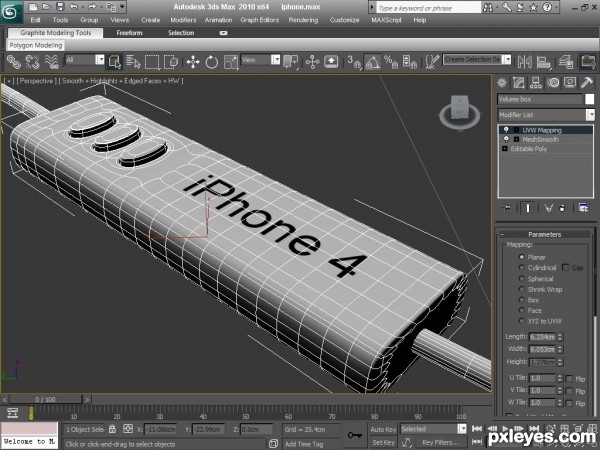
Task: Switch to the Freeform tab
Action: tap(129, 33)
